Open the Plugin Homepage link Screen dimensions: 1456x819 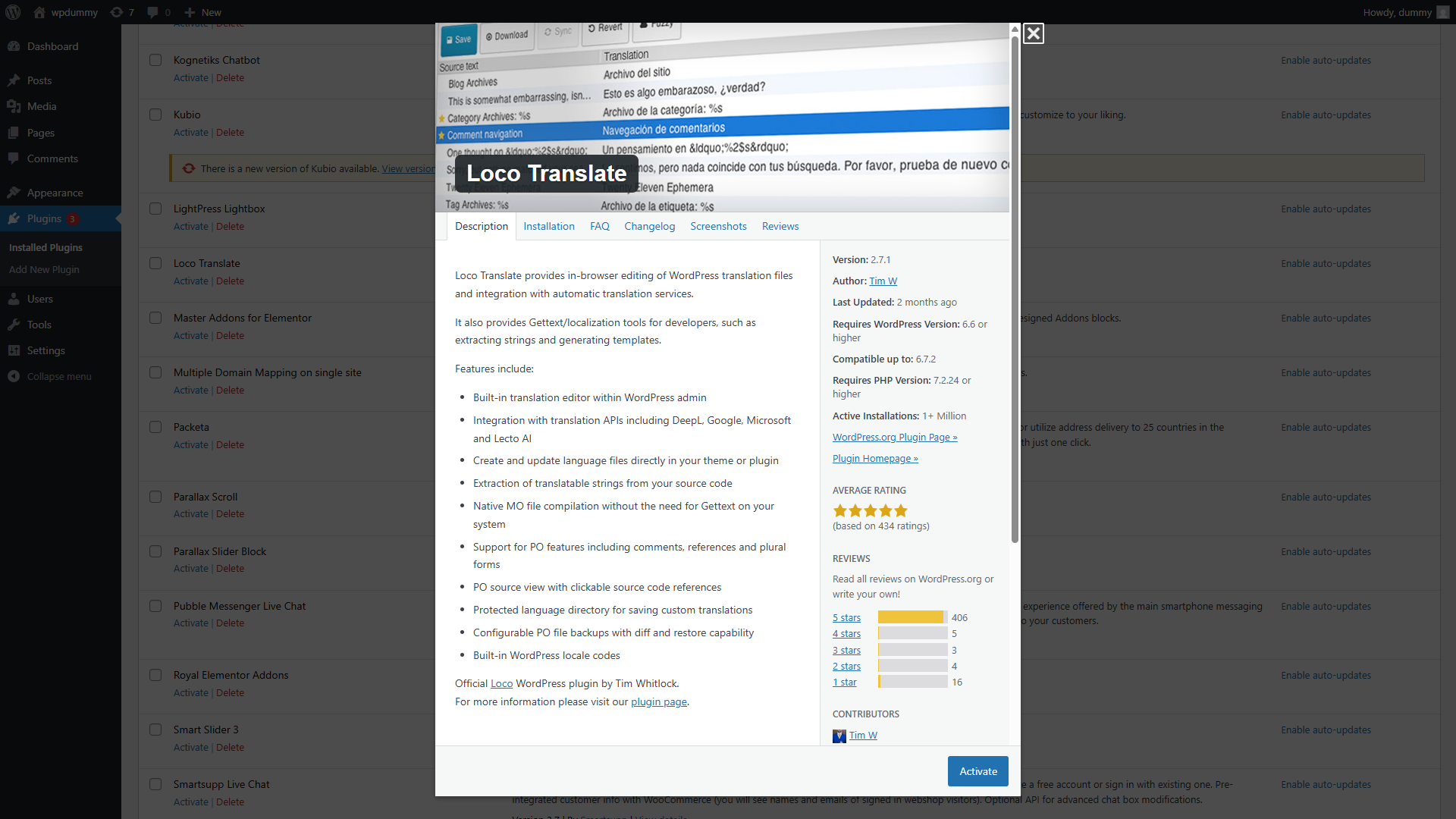pyautogui.click(x=875, y=458)
